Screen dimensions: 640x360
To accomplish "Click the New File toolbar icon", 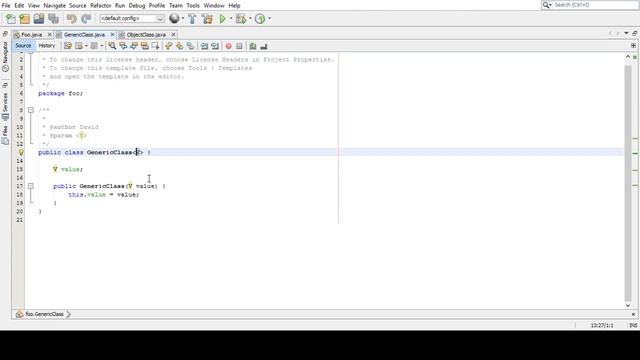I will (11, 19).
